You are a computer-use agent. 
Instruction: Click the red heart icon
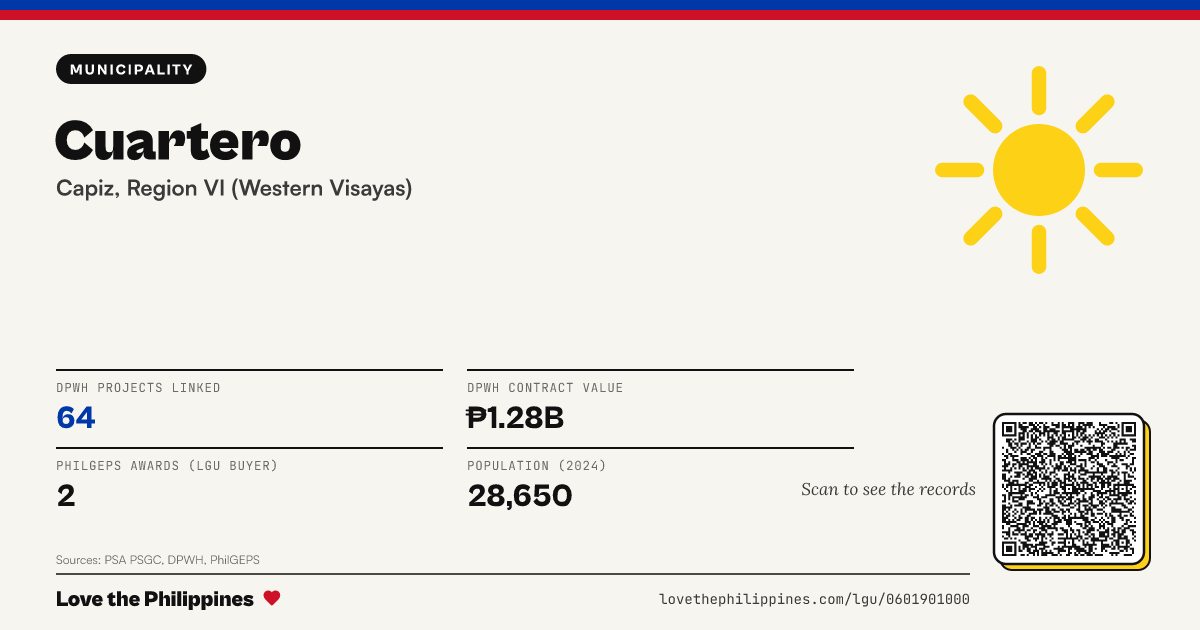pos(272,598)
